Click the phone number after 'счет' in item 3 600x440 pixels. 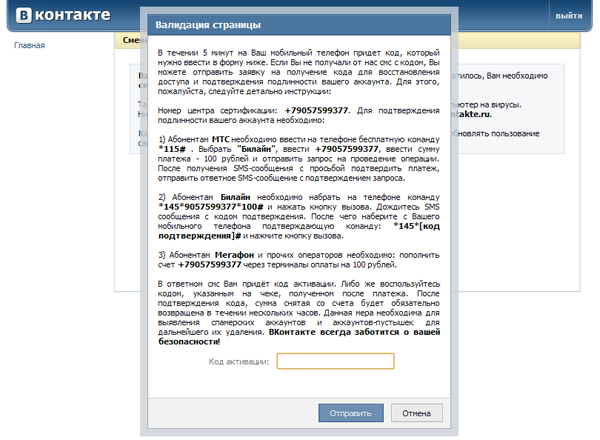(210, 265)
